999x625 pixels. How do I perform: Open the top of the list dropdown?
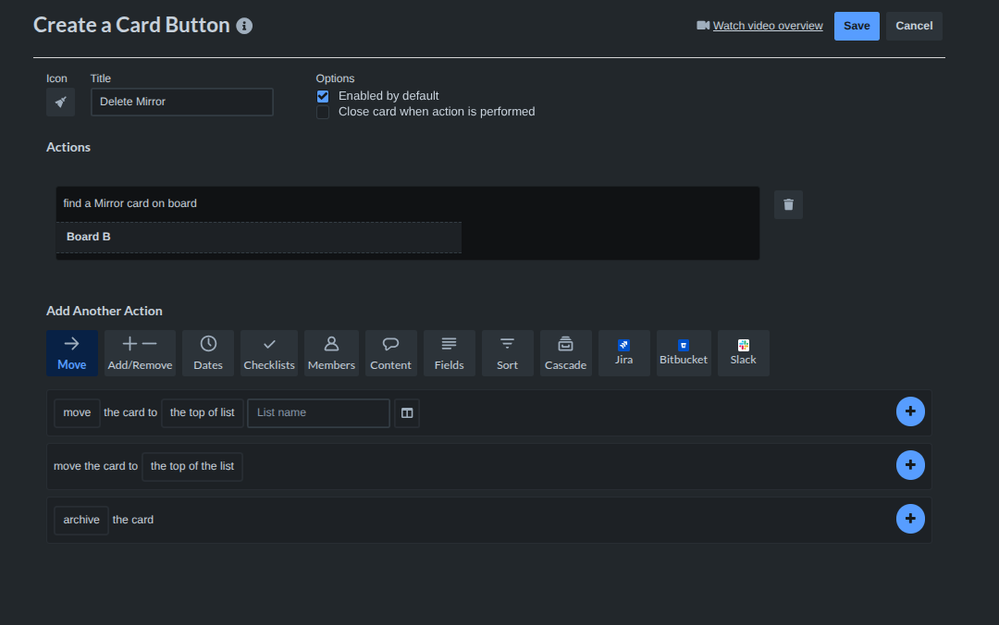click(x=191, y=465)
